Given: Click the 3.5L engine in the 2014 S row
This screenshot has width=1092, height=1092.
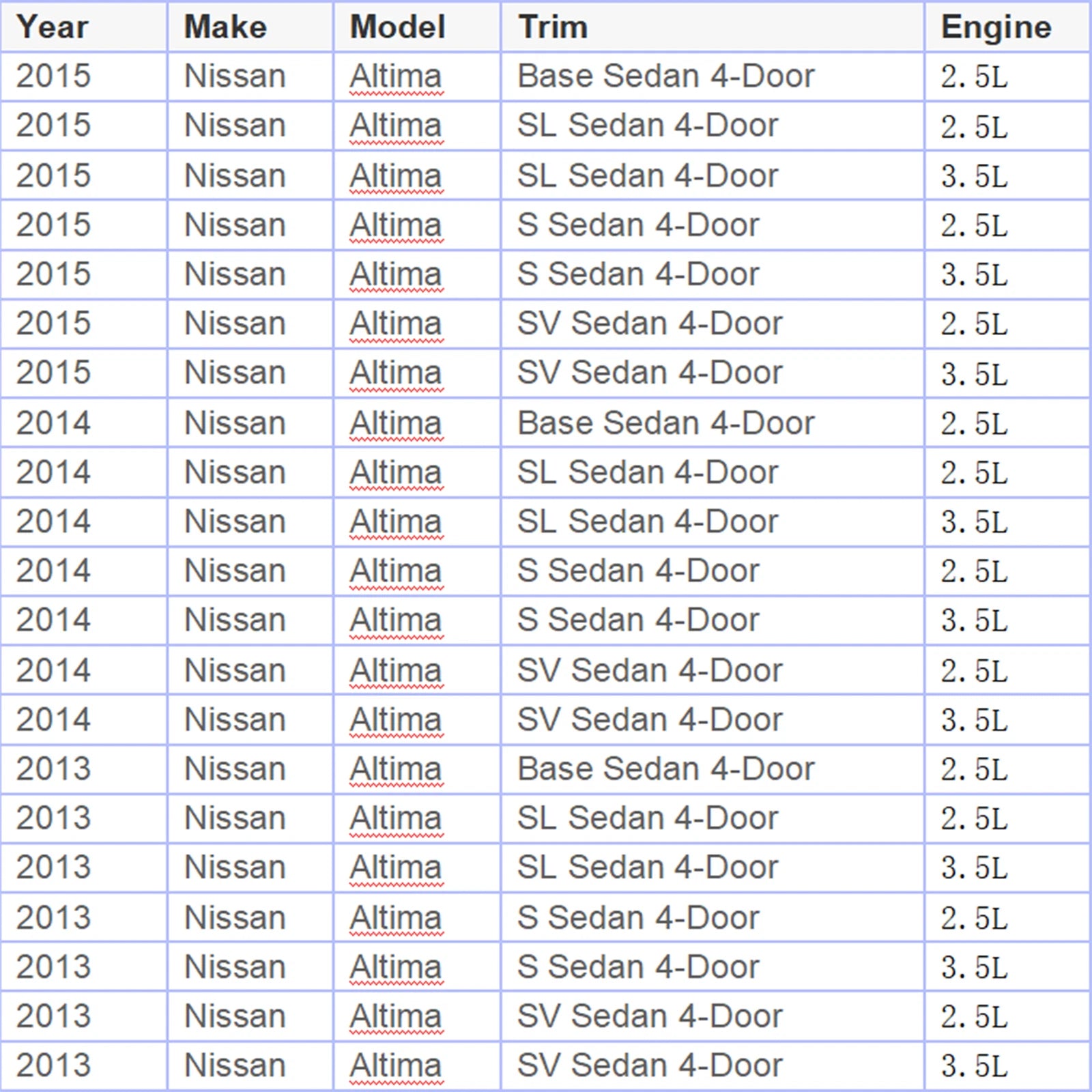Looking at the screenshot, I should [974, 622].
